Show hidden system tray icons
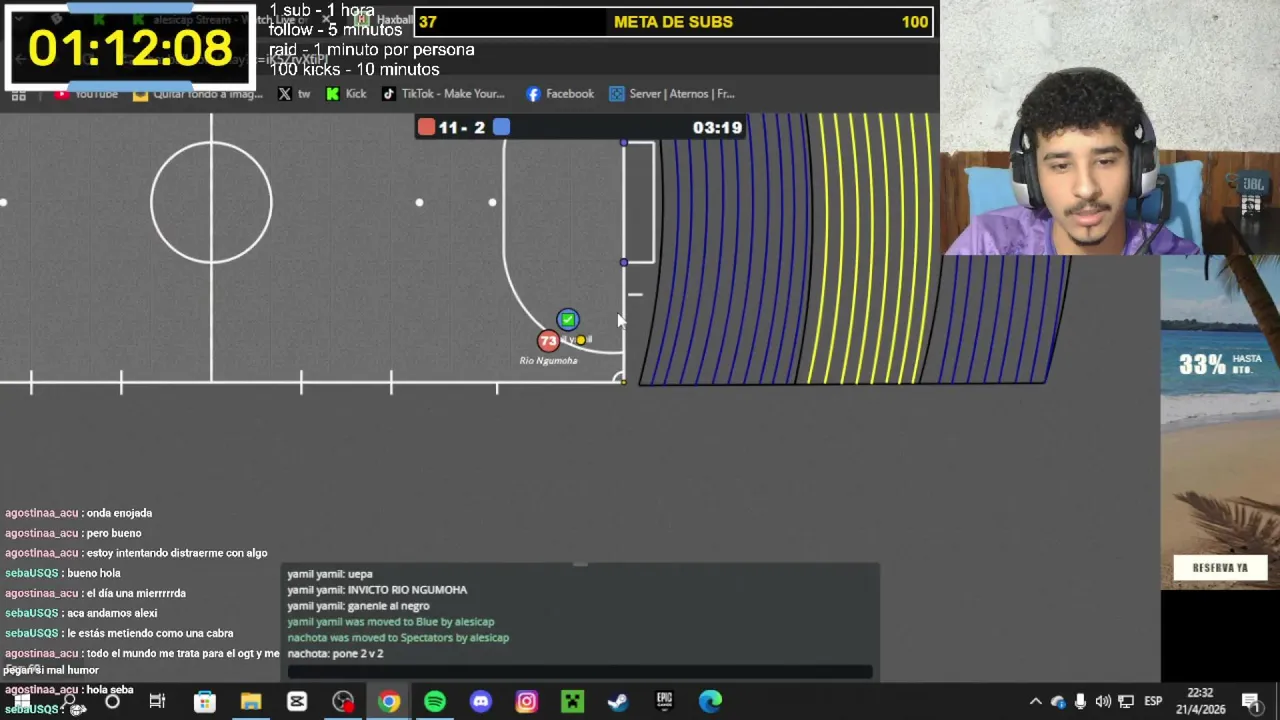The width and height of the screenshot is (1280, 720). [1035, 702]
